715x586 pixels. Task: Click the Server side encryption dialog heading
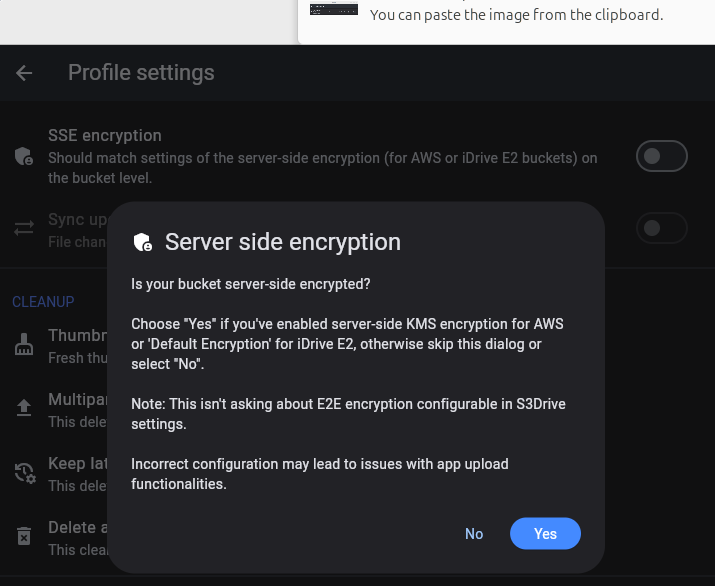pos(283,242)
